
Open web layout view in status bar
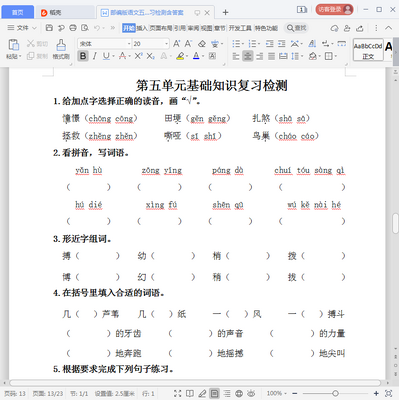[x=239, y=394]
